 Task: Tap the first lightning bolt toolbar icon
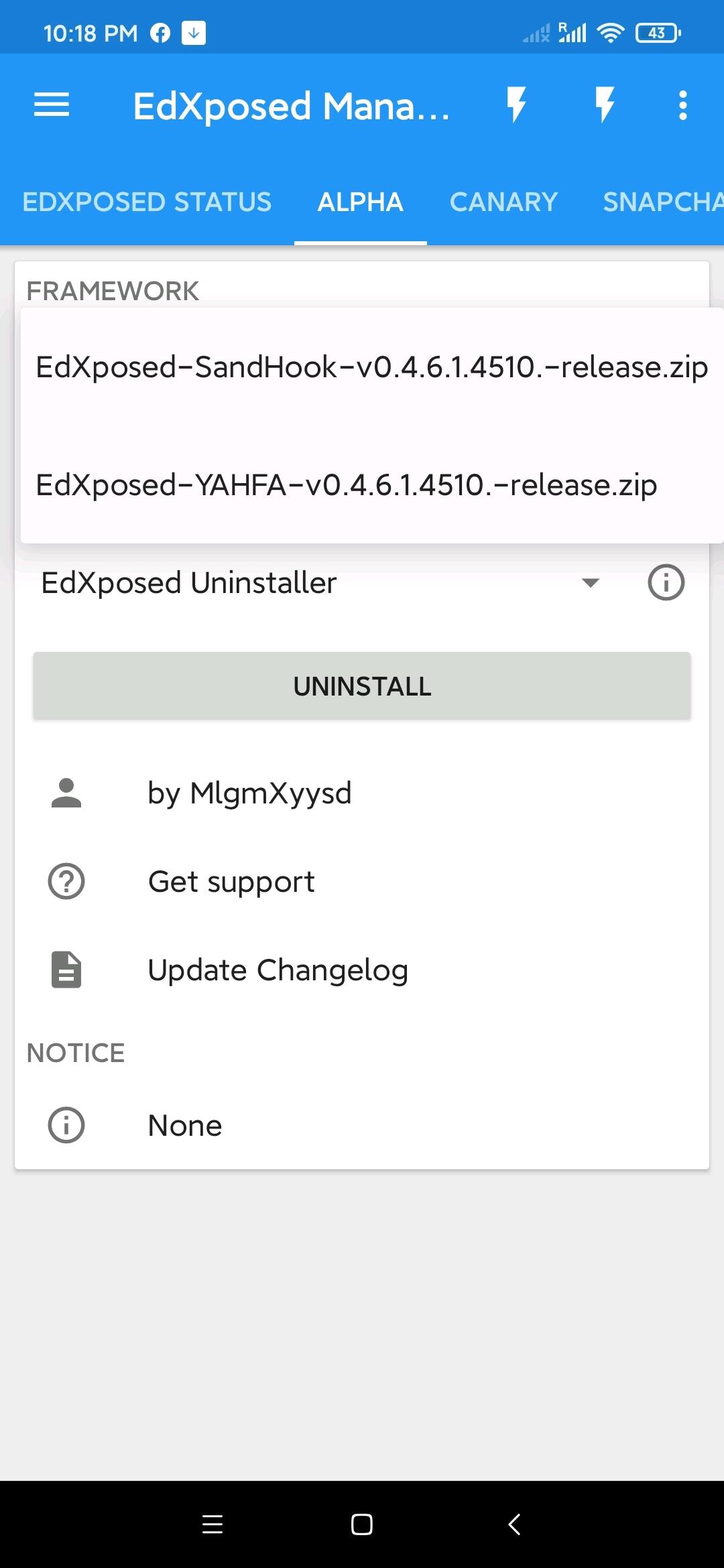click(x=516, y=105)
